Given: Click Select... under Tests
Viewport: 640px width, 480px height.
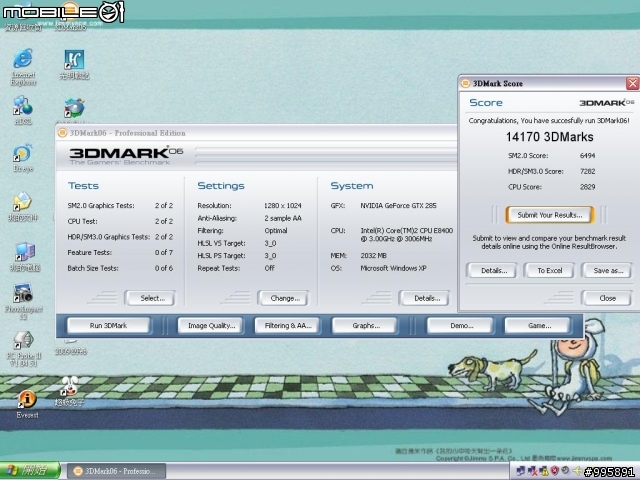Looking at the screenshot, I should tap(150, 298).
